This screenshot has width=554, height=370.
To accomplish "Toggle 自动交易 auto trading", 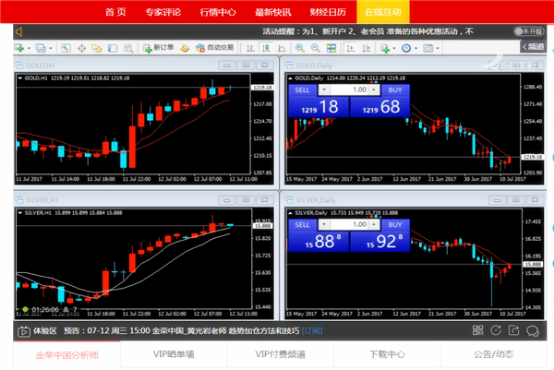I will [x=215, y=48].
